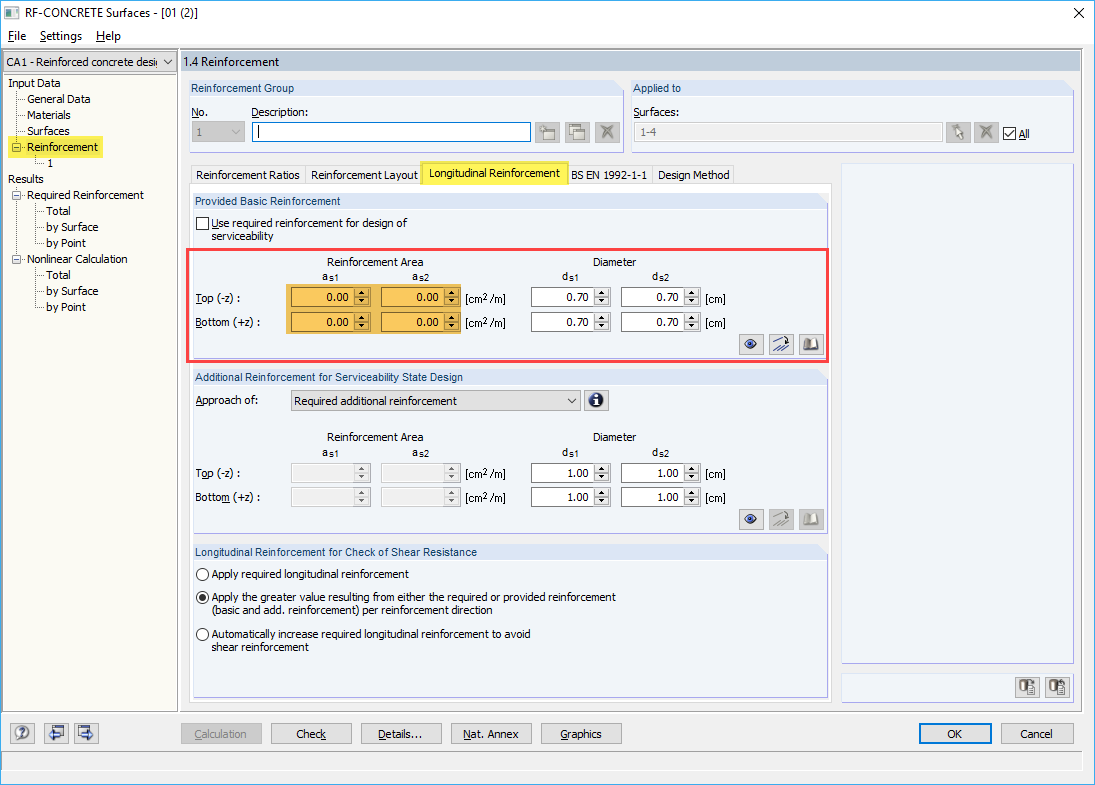The width and height of the screenshot is (1095, 785).
Task: Click the Nat. Annex button
Action: [x=491, y=733]
